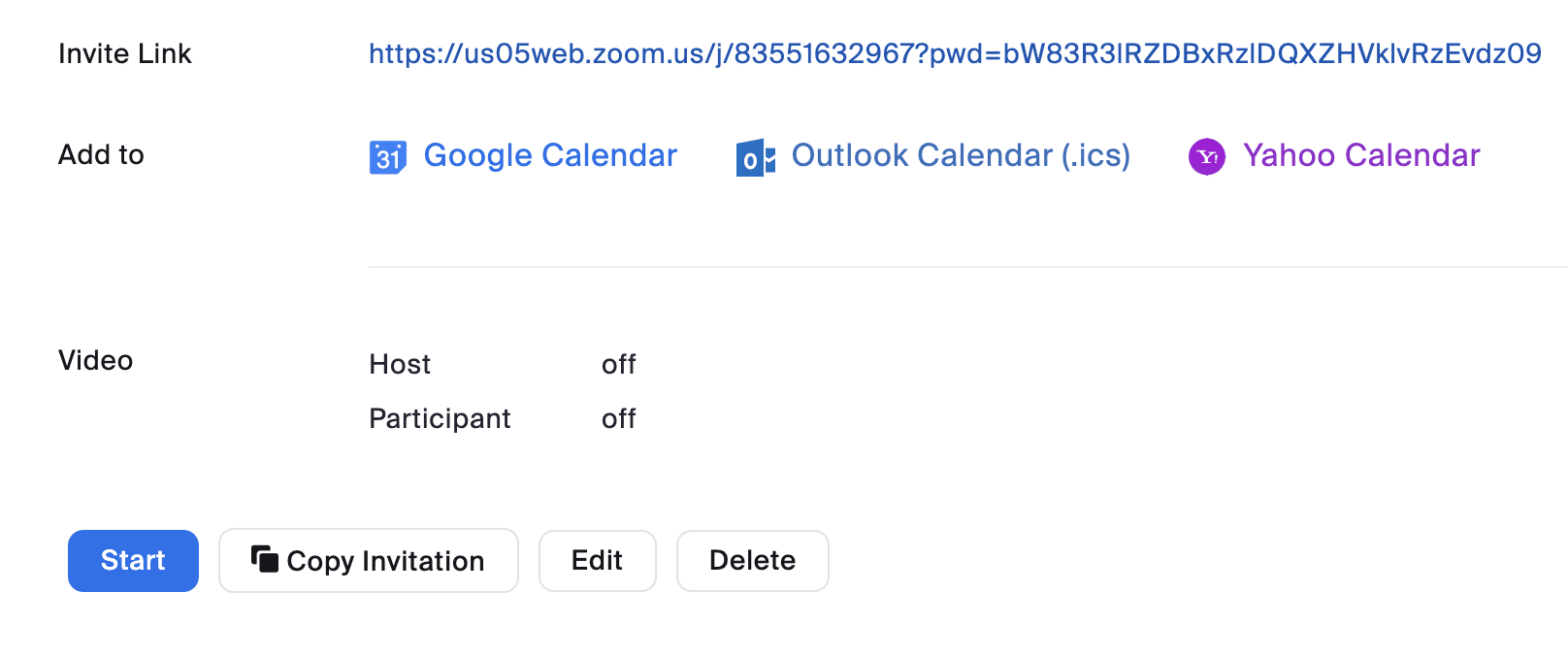Start the Zoom meeting
The image size is (1568, 658).
coord(132,560)
